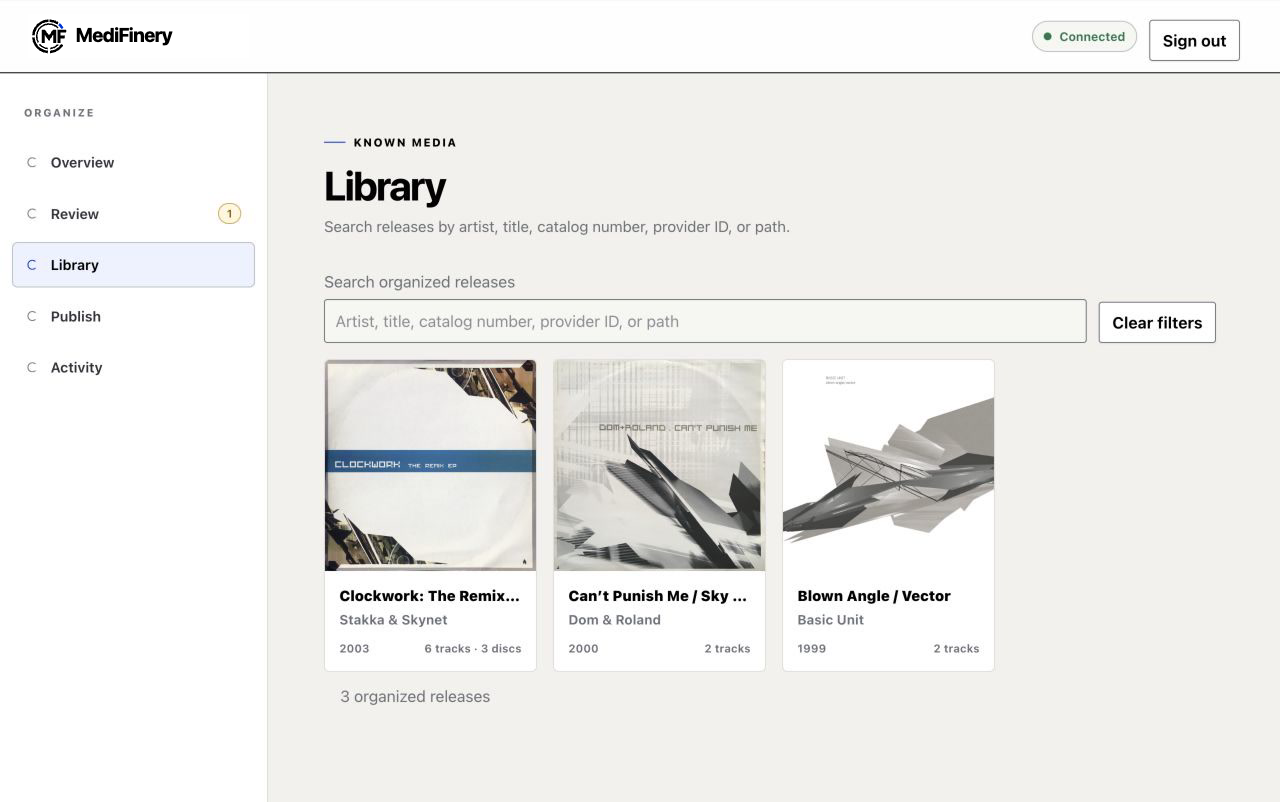Click artist name Stakka & Skynet
Image resolution: width=1280 pixels, height=802 pixels.
coord(393,620)
